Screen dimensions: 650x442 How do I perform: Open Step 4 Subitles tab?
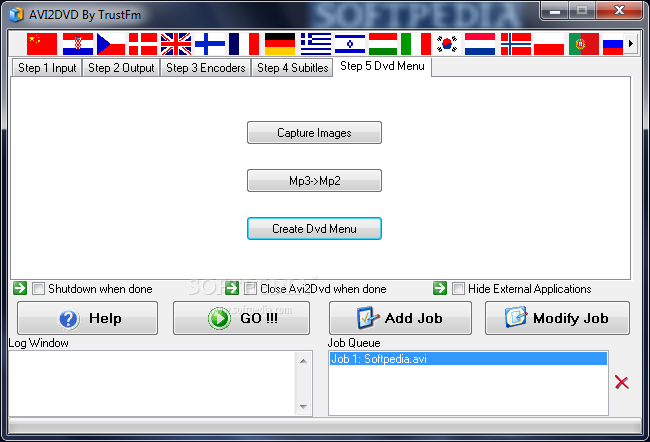coord(293,68)
